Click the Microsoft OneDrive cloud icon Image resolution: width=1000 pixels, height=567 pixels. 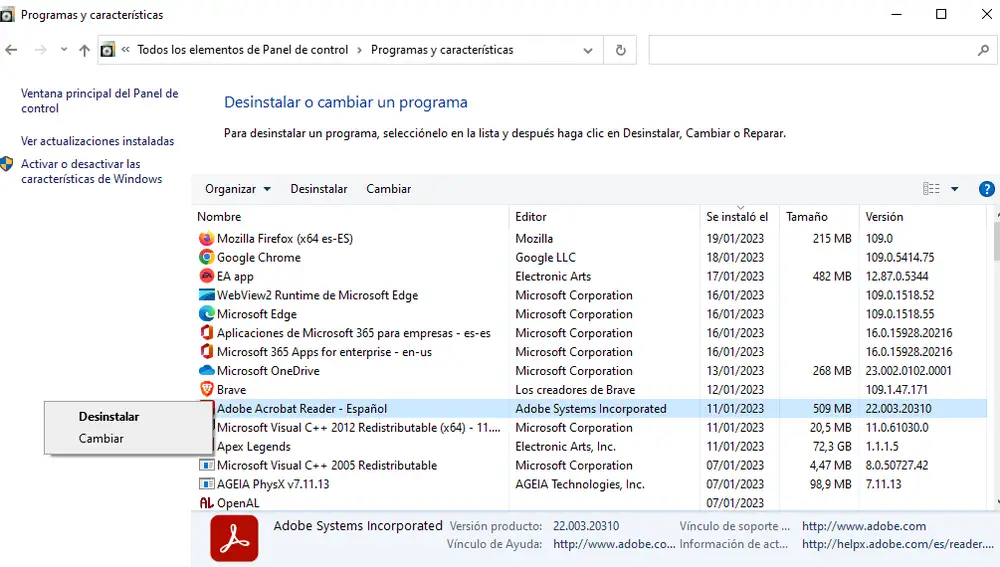206,370
